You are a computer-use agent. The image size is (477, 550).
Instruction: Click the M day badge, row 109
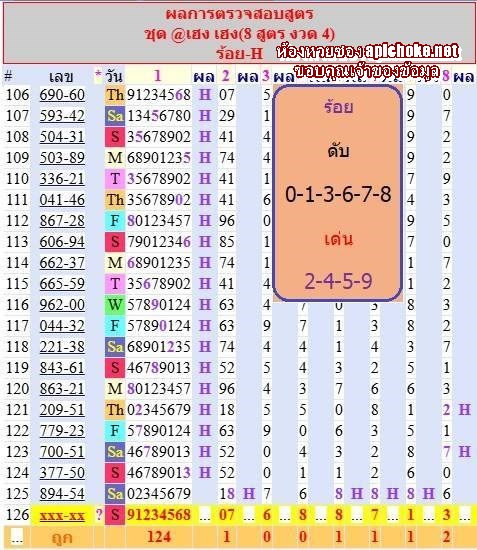coord(115,158)
